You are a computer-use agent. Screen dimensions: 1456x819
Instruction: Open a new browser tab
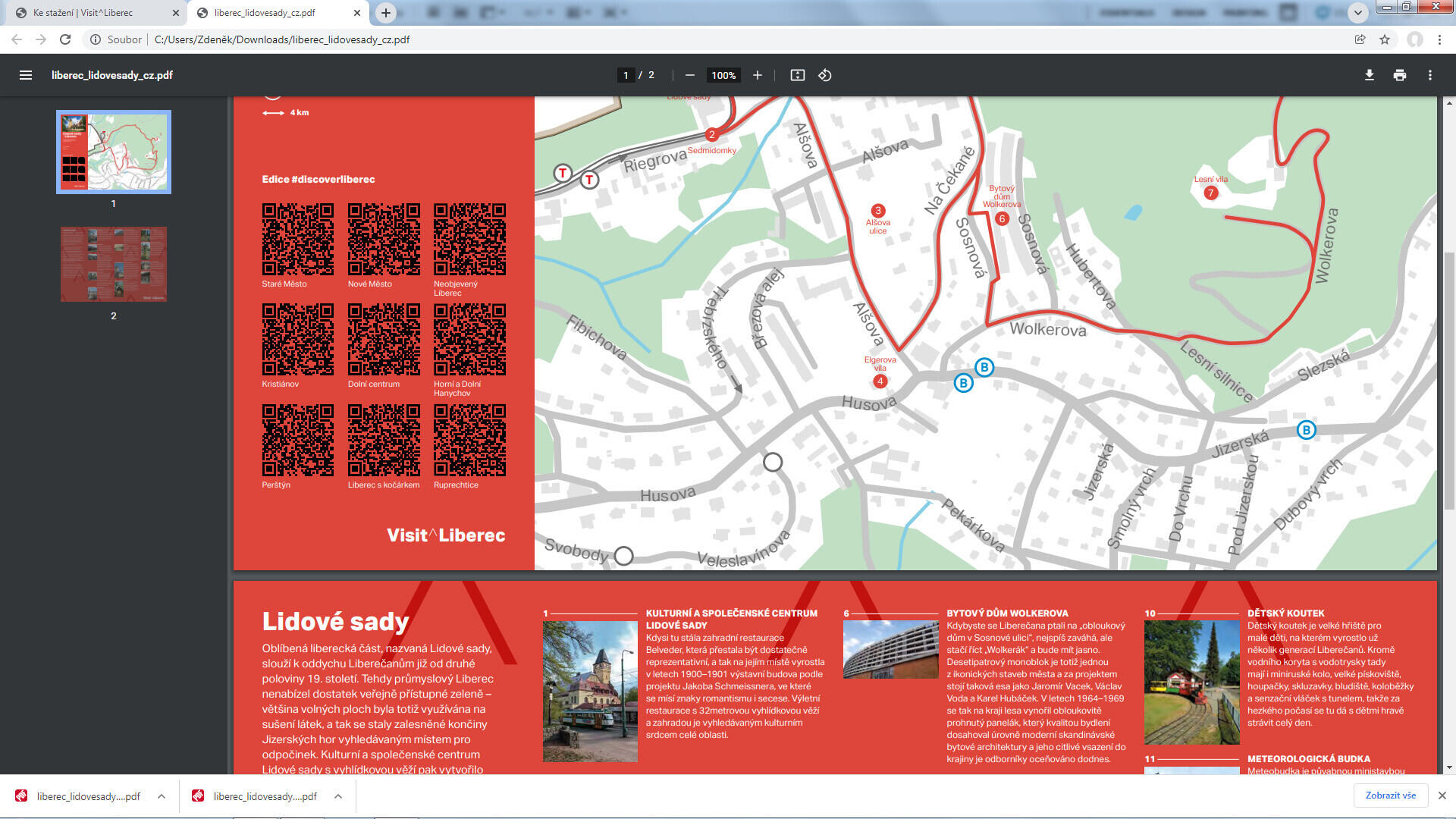click(x=386, y=13)
